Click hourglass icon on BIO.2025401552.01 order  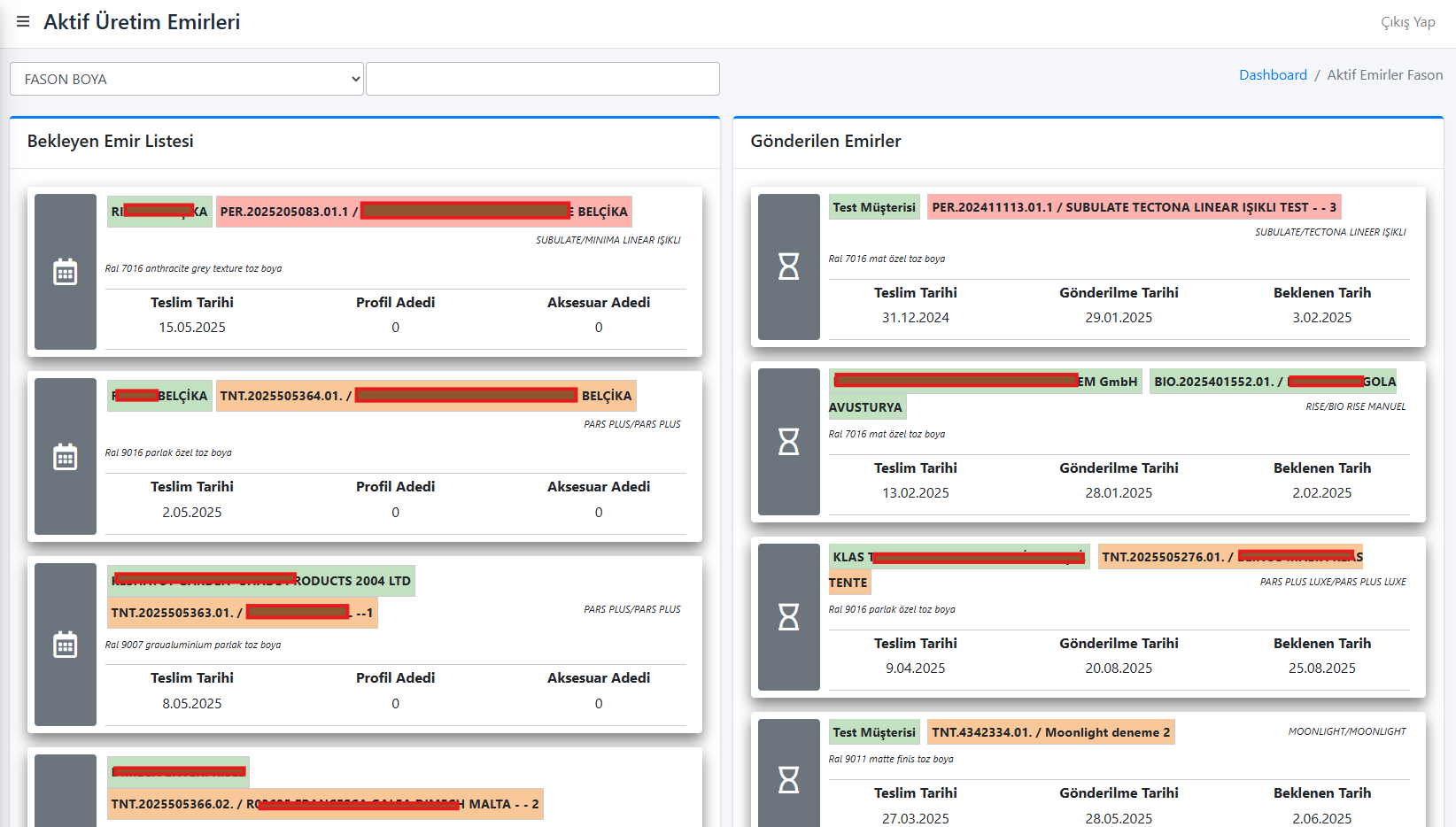(788, 441)
